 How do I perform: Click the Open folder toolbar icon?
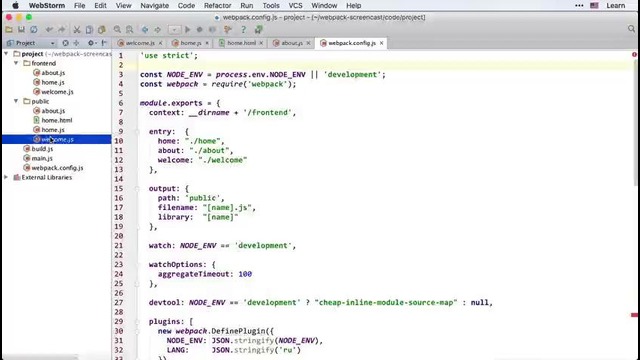pyautogui.click(x=9, y=29)
